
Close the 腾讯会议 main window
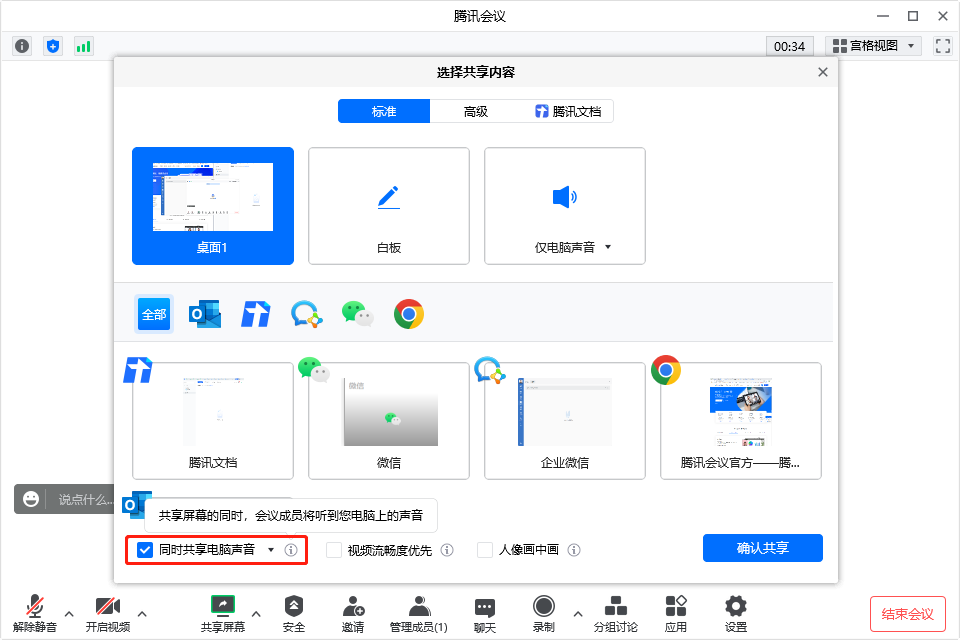click(943, 16)
